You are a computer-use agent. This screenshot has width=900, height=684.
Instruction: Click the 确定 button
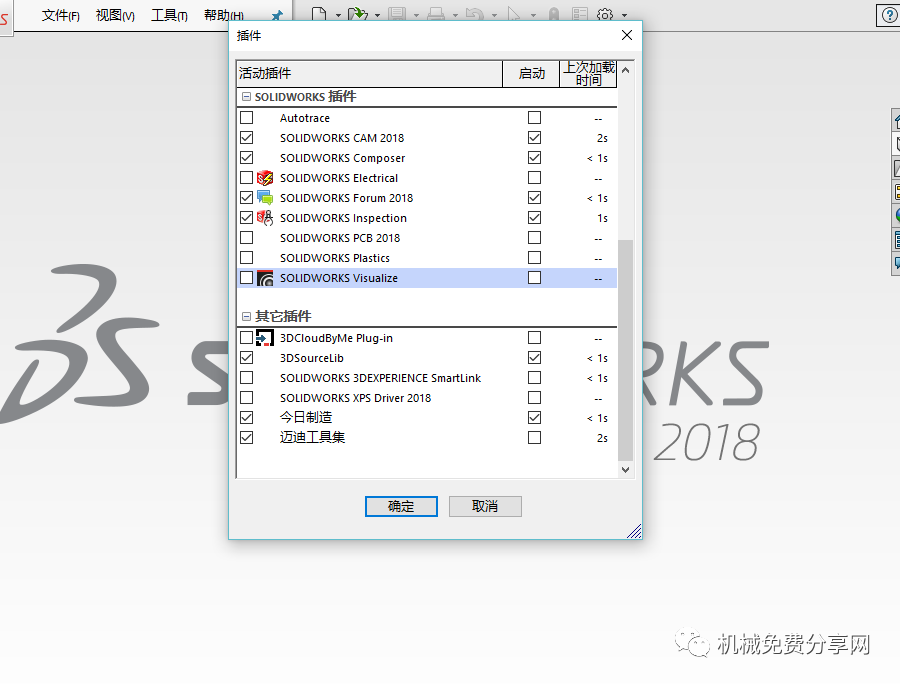401,507
